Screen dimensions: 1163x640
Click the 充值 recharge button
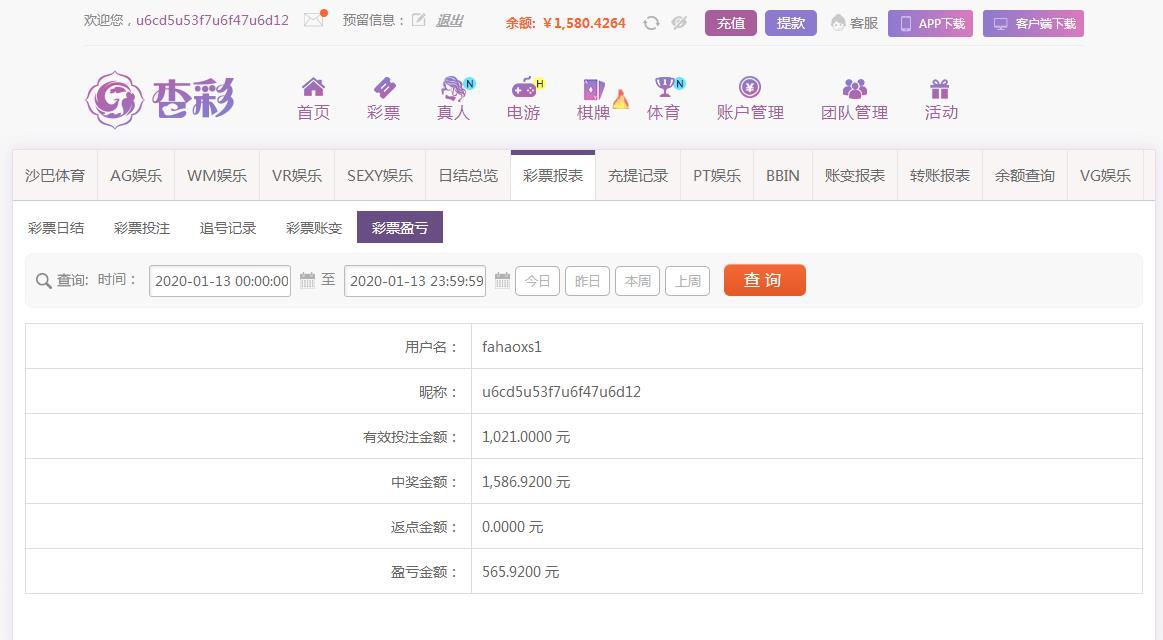click(x=730, y=23)
